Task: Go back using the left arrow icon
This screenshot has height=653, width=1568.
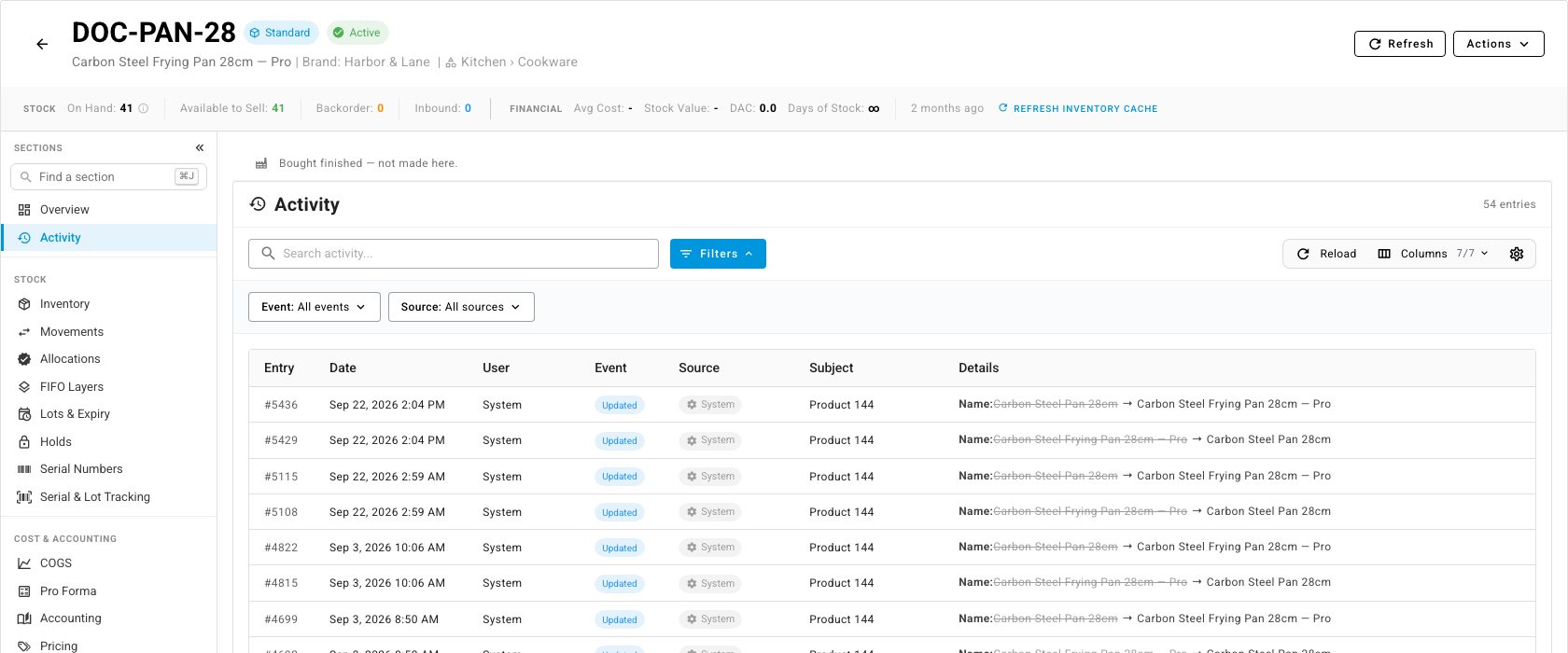Action: point(42,44)
